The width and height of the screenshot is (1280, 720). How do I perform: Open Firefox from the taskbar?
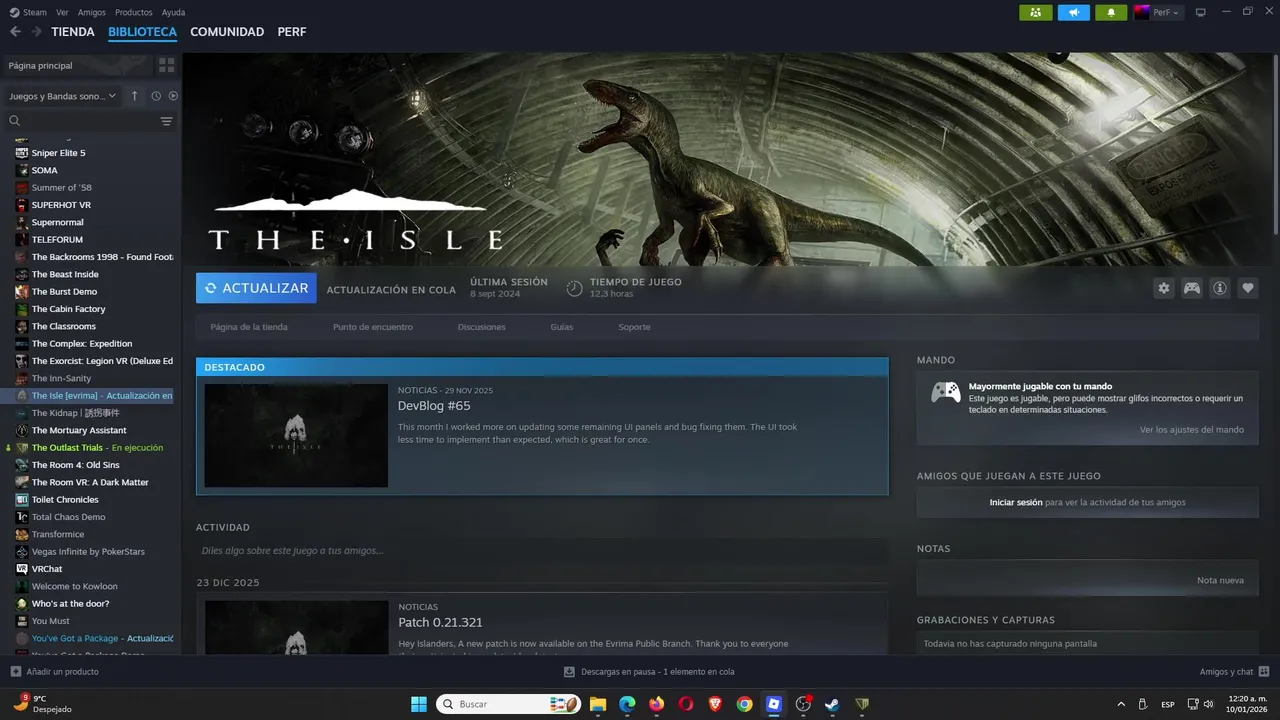[656, 704]
